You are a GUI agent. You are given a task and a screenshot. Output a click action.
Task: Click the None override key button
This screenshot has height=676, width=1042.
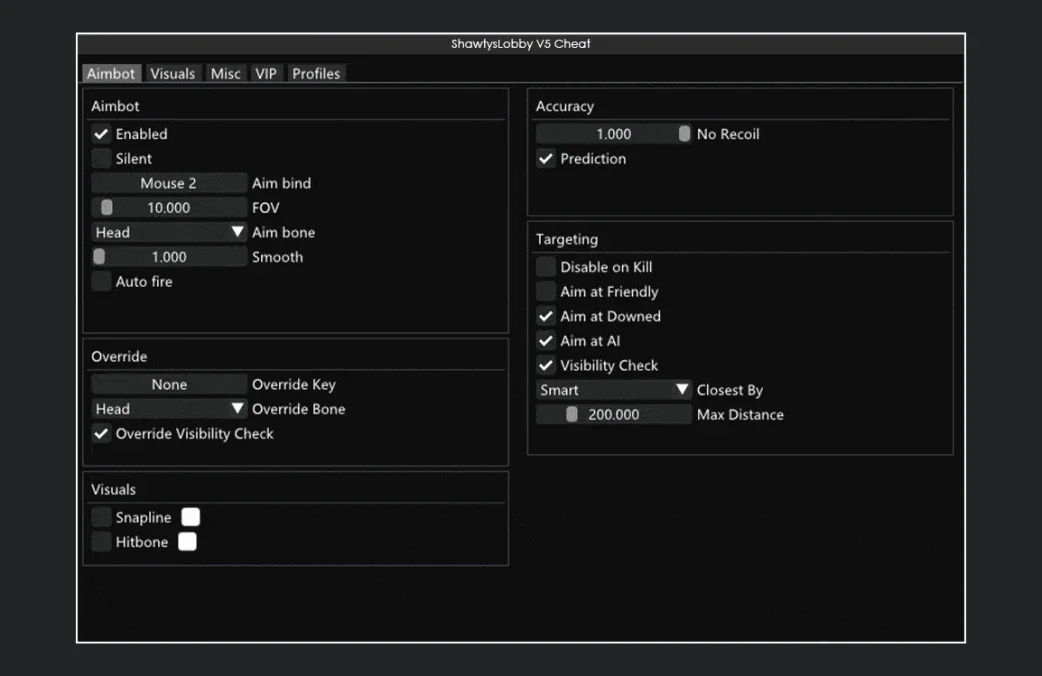(x=169, y=384)
